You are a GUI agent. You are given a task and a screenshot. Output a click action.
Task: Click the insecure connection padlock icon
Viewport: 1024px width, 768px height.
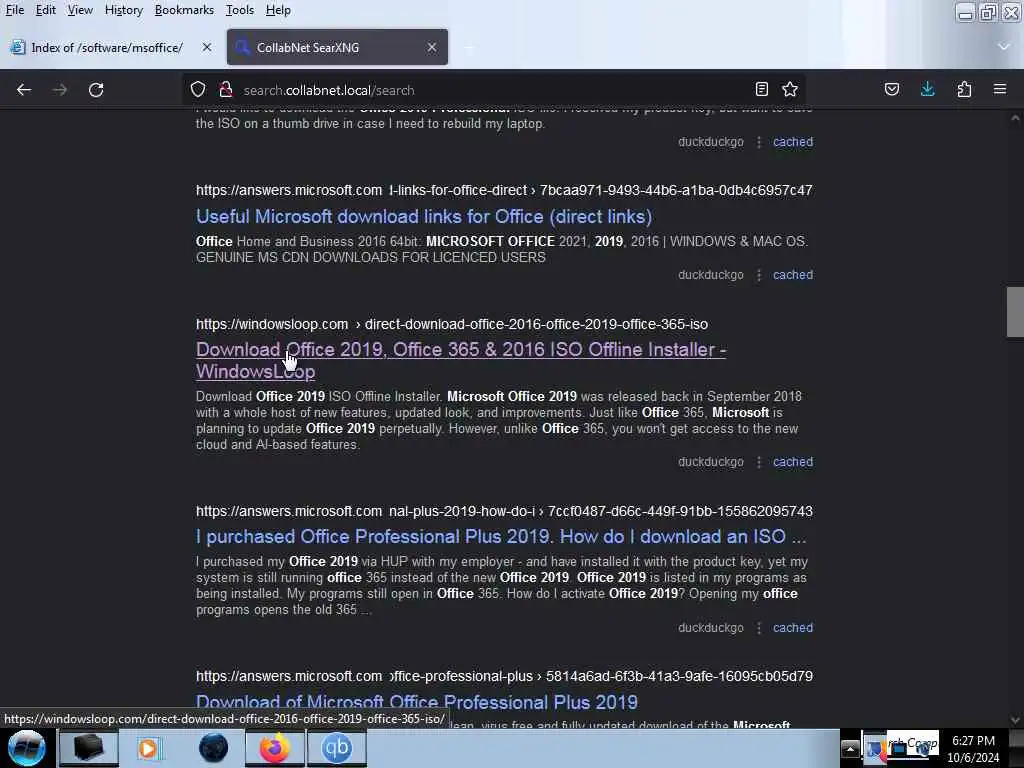[x=226, y=89]
